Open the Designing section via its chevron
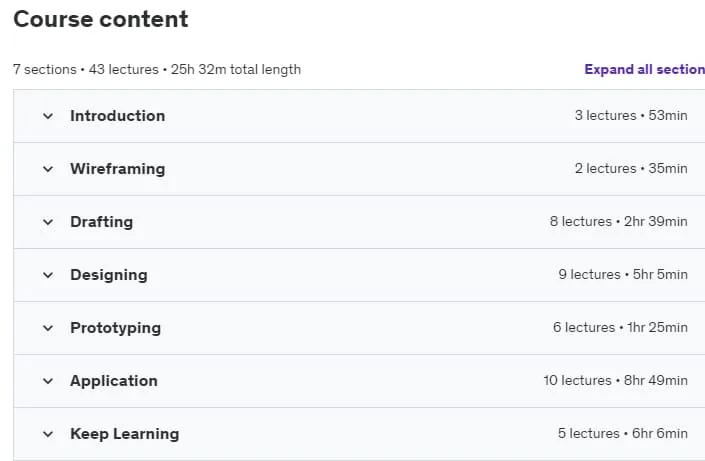The height and width of the screenshot is (461, 705). click(48, 275)
